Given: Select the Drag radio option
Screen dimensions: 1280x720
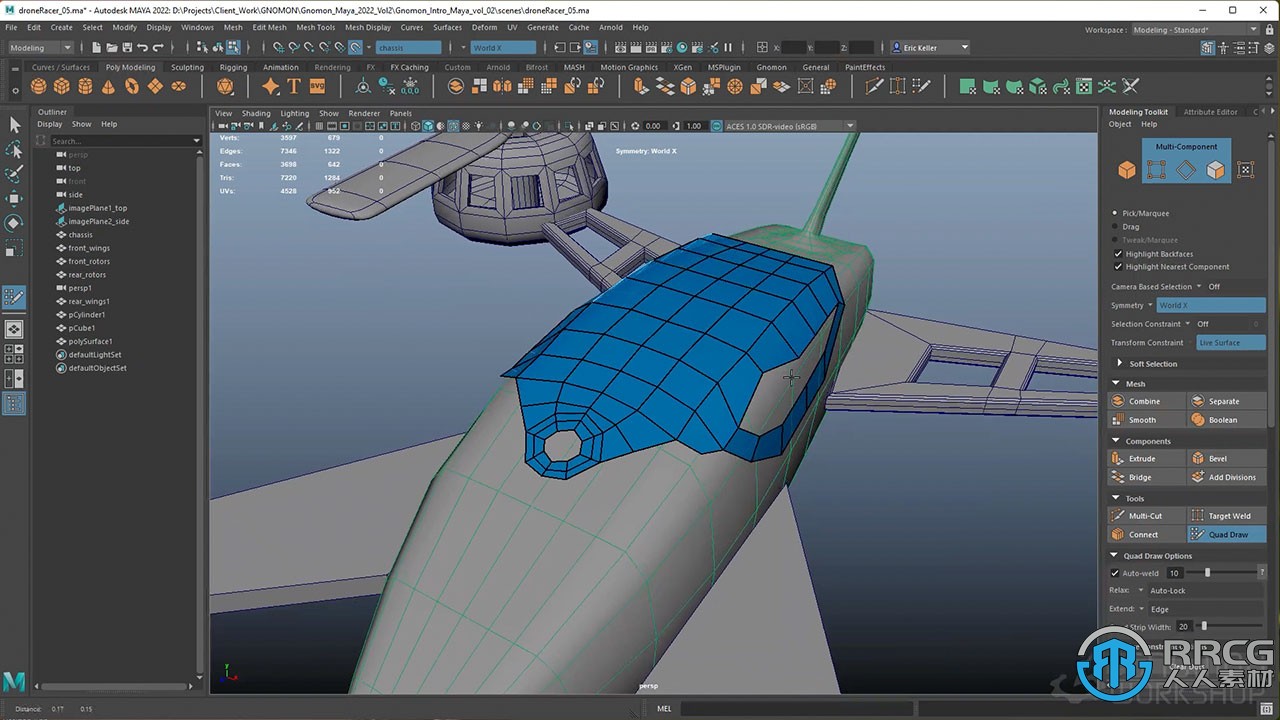Looking at the screenshot, I should [1116, 226].
